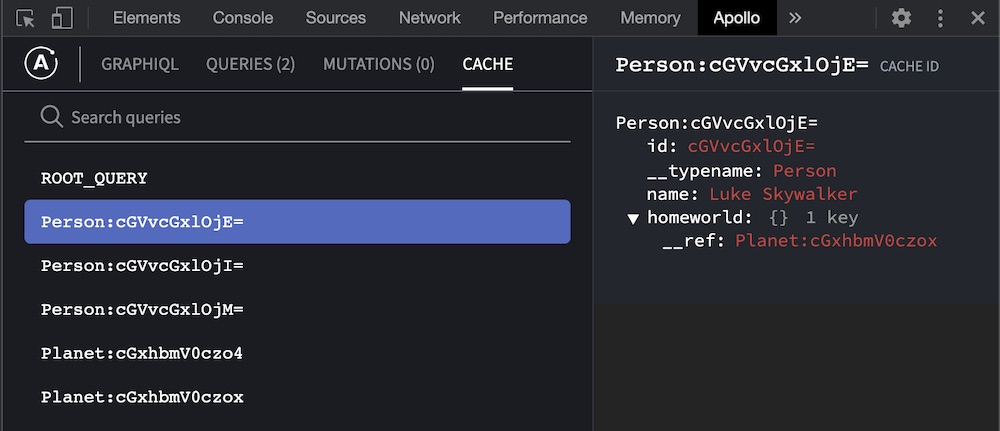The width and height of the screenshot is (1000, 431).
Task: Click the CACHE ID label
Action: click(x=909, y=66)
